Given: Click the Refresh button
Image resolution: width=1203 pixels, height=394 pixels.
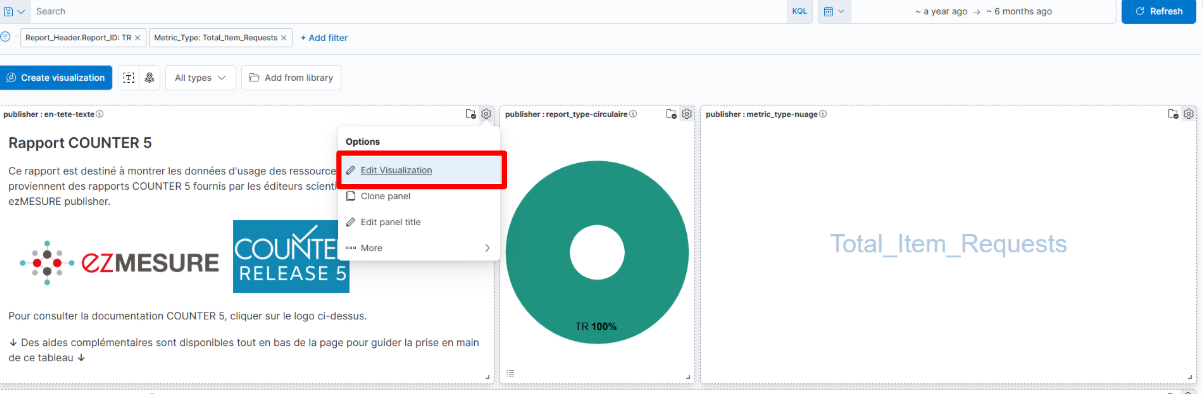Looking at the screenshot, I should coord(1158,11).
